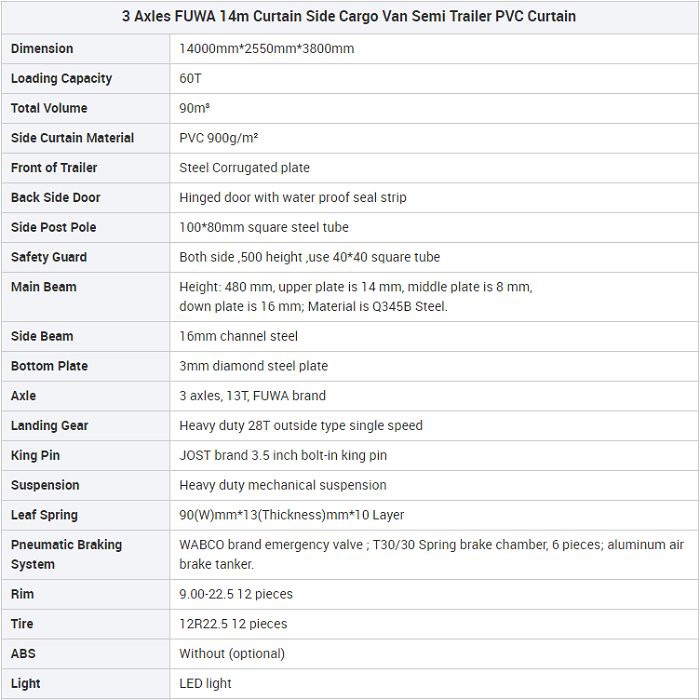Select the Main Beam label cell
Image resolution: width=700 pixels, height=700 pixels.
pos(44,287)
